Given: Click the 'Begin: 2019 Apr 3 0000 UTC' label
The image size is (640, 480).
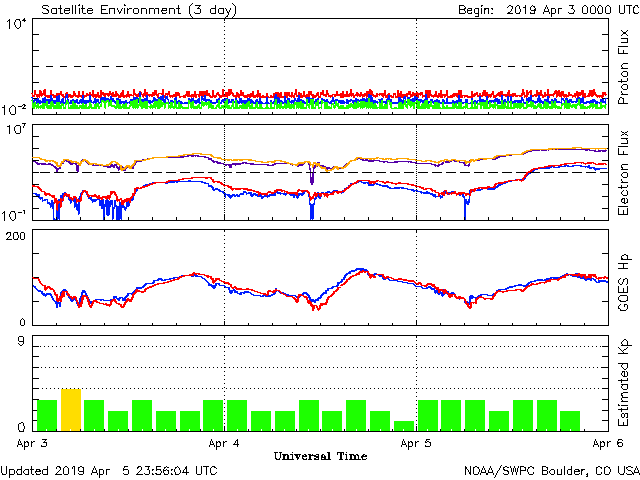Looking at the screenshot, I should [x=549, y=9].
